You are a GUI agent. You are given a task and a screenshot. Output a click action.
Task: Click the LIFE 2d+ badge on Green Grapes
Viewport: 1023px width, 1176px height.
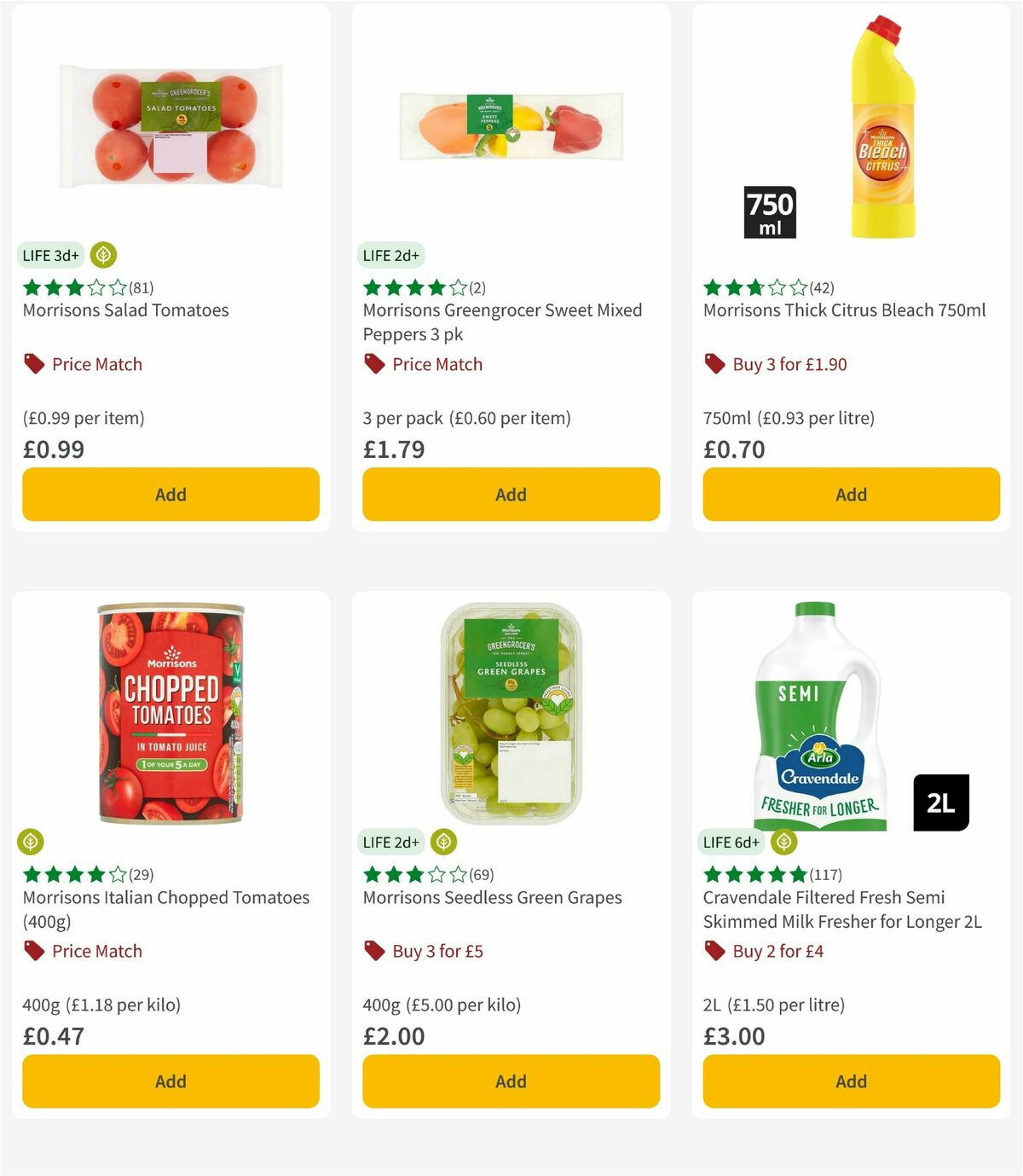[x=390, y=842]
